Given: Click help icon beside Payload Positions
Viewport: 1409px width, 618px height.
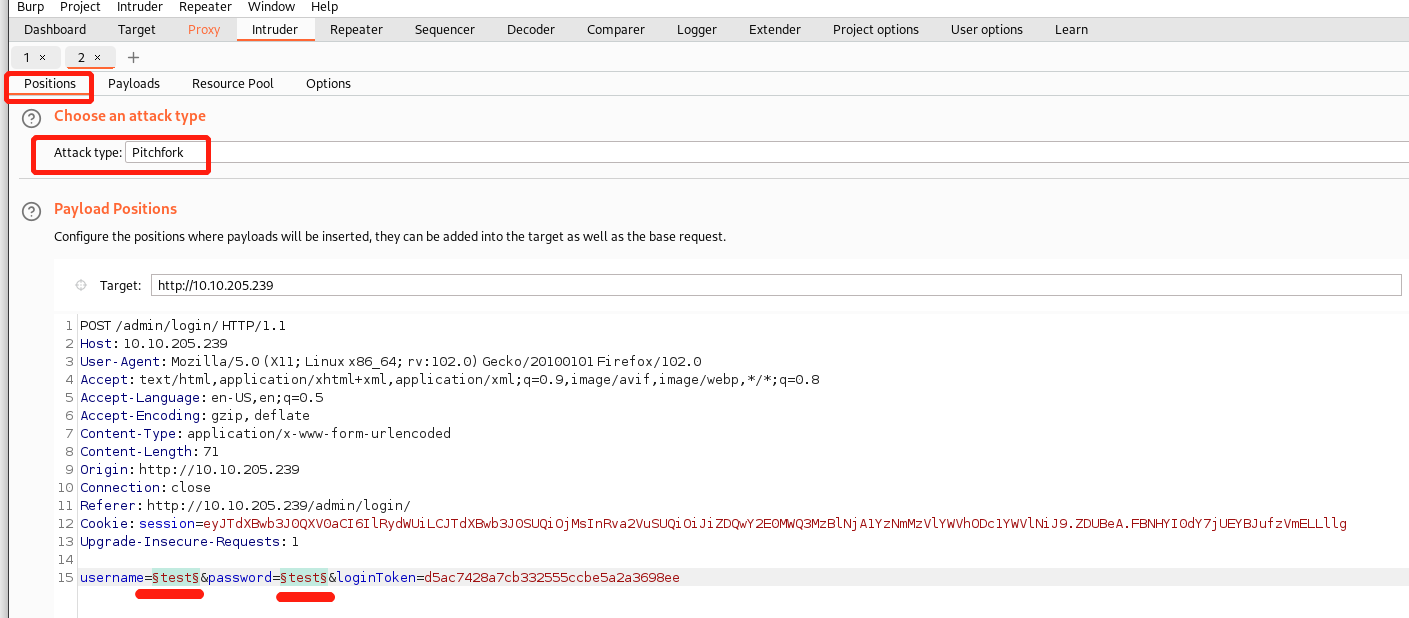Looking at the screenshot, I should 33,211.
